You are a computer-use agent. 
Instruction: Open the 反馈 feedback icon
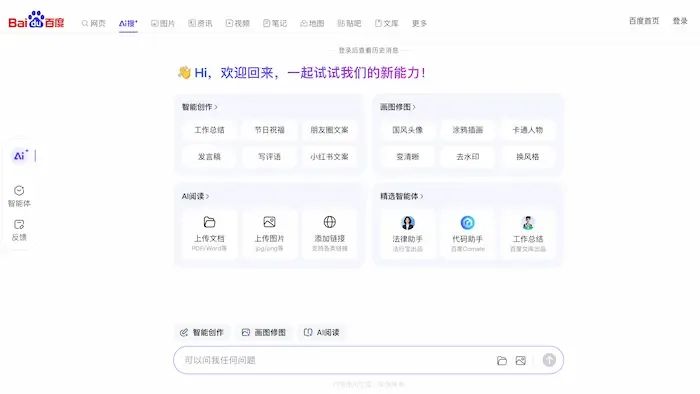click(x=19, y=230)
